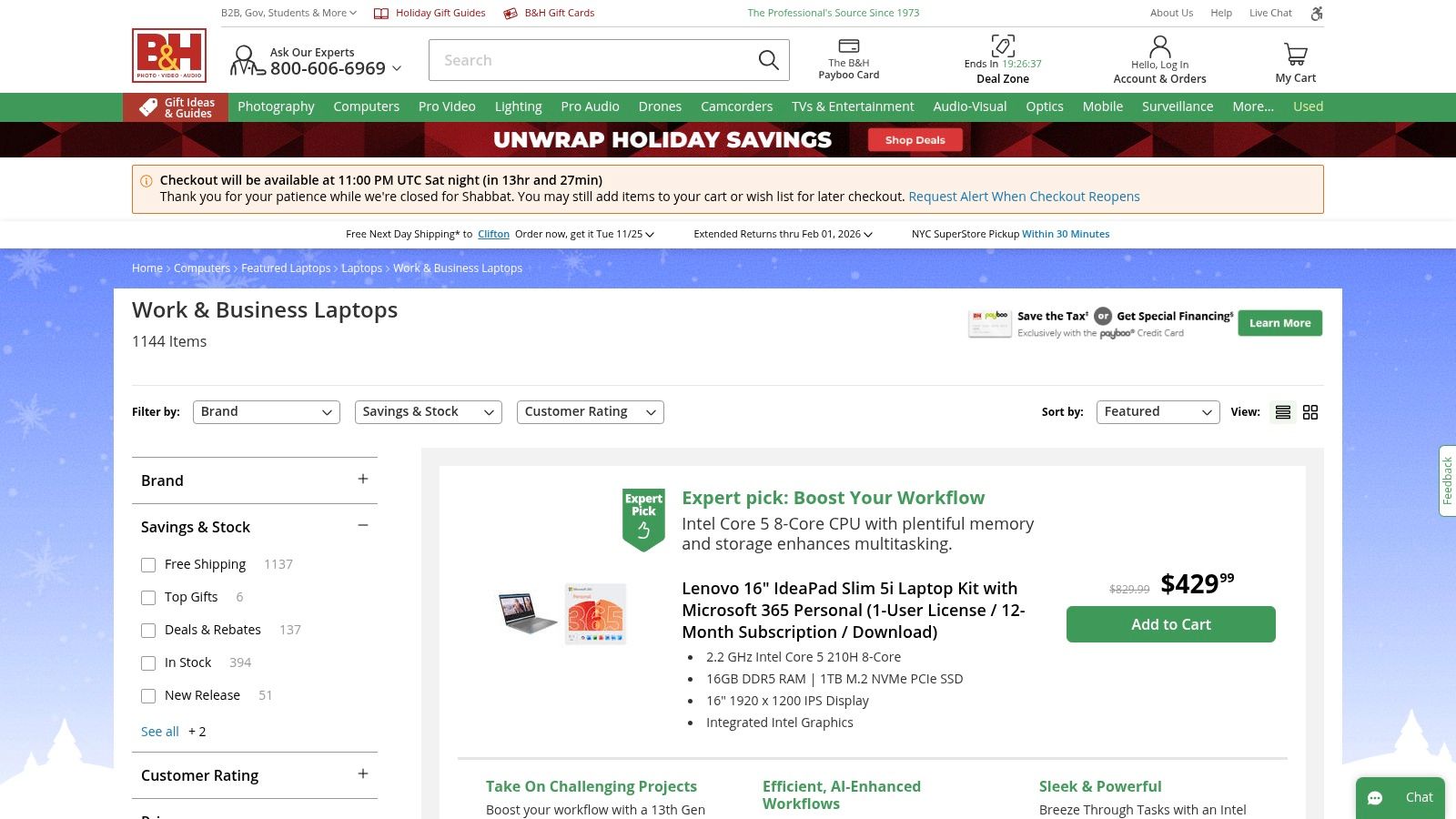Open the Drones menu
1456x819 pixels.
[660, 106]
